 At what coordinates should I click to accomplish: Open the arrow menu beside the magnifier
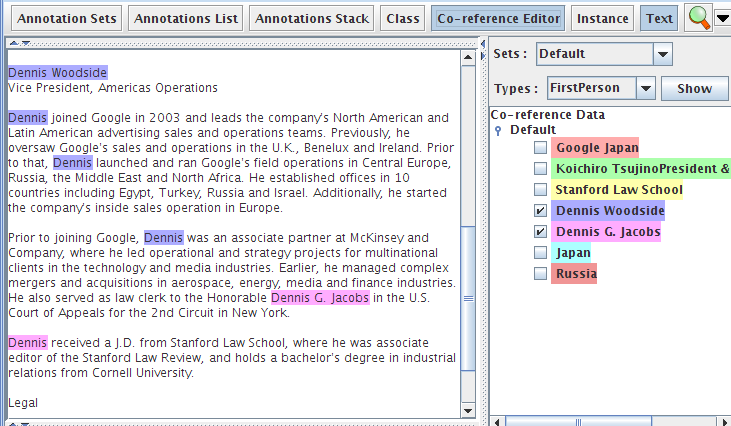(x=723, y=18)
